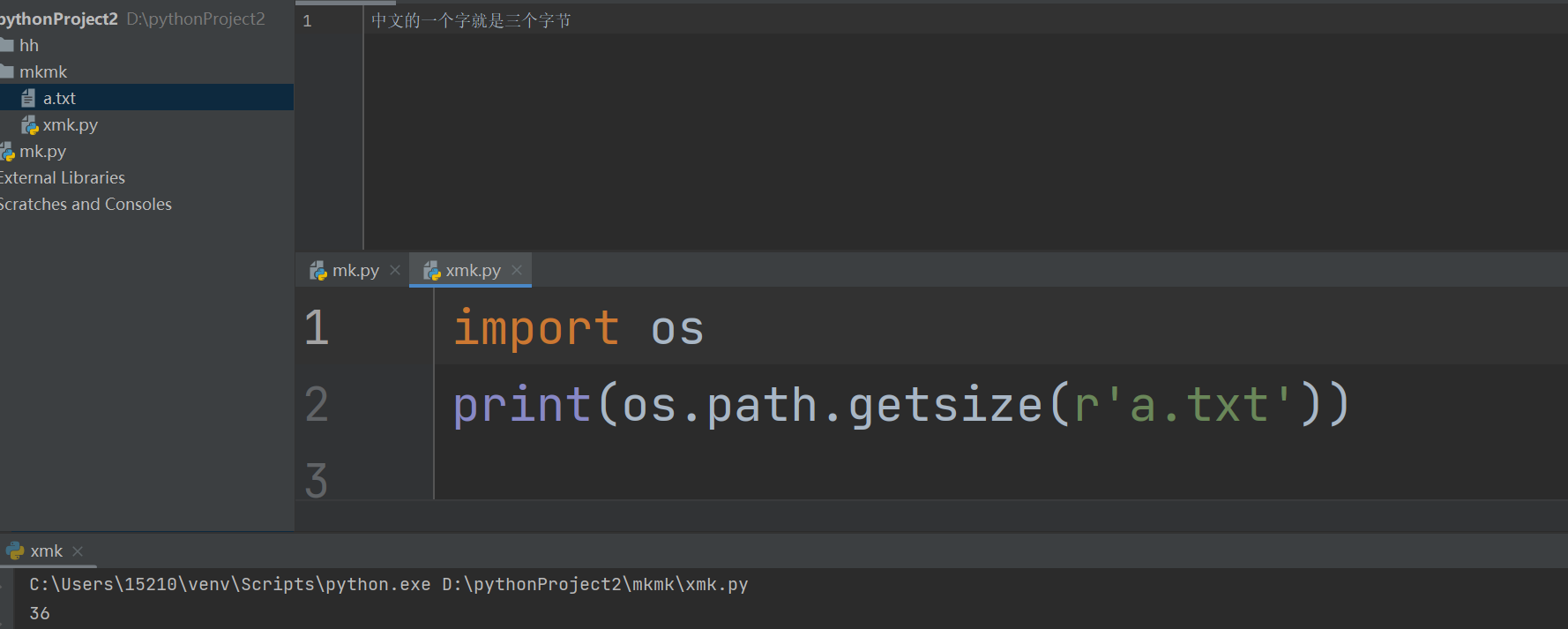Click Python icon on xmk run tab

tap(15, 551)
